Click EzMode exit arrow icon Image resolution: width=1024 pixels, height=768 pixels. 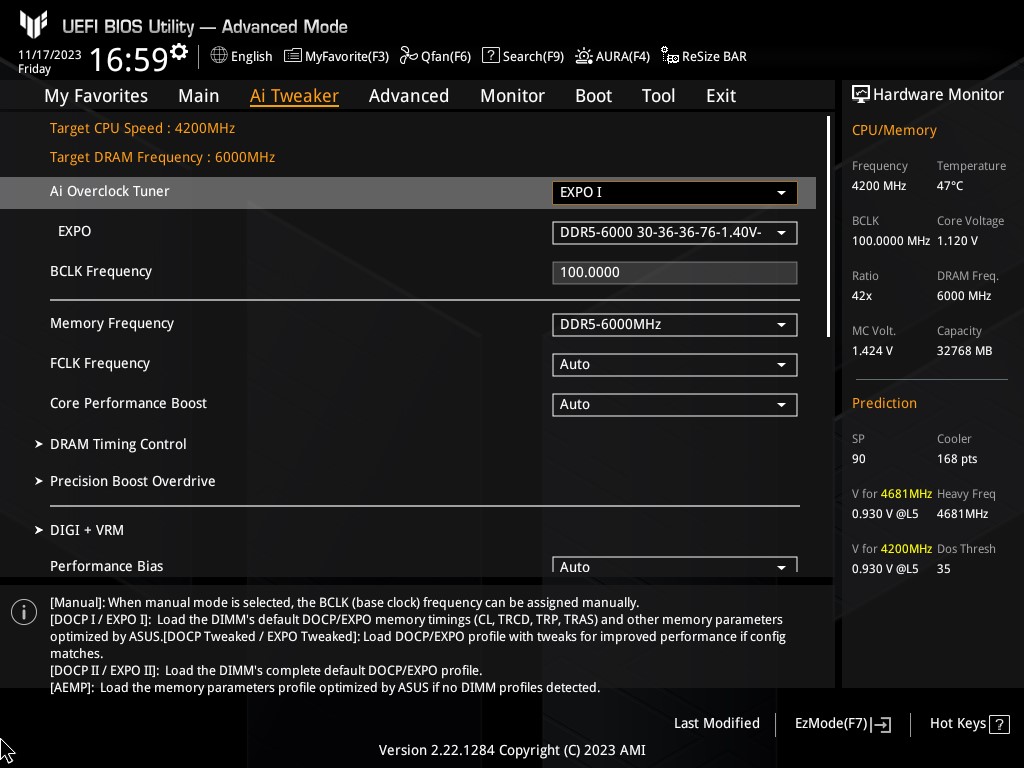[881, 724]
